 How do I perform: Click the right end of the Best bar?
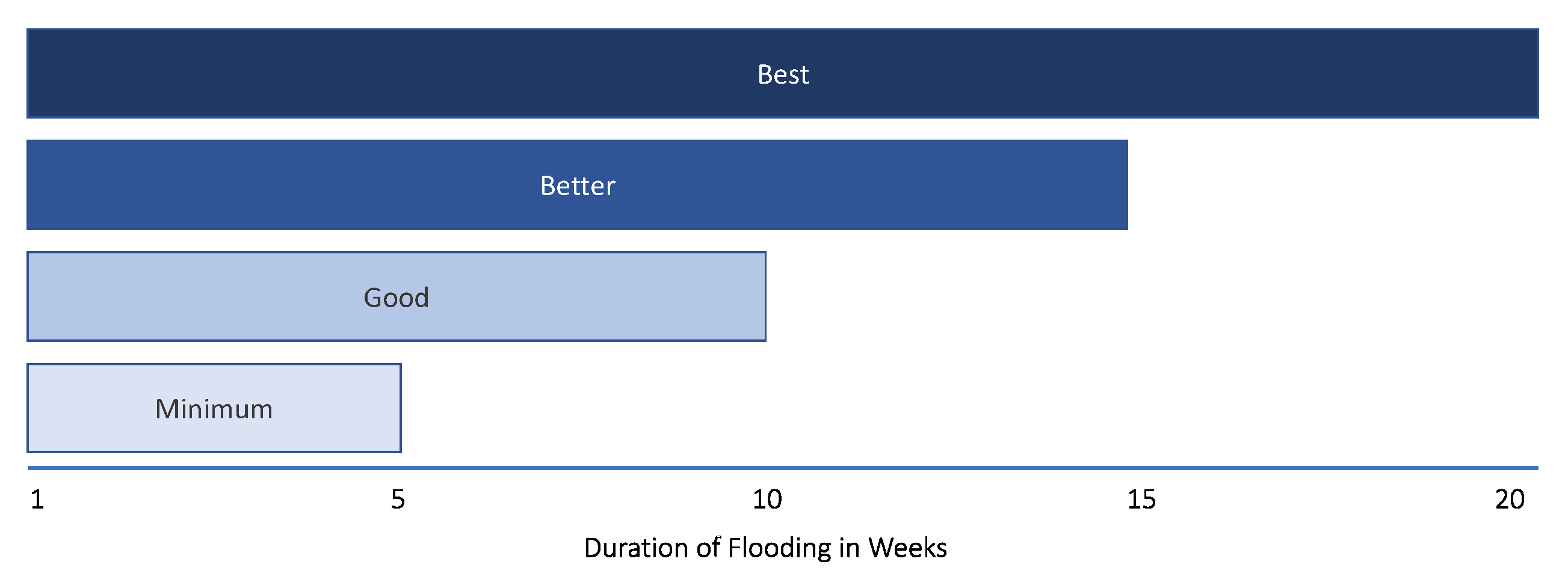(1533, 73)
